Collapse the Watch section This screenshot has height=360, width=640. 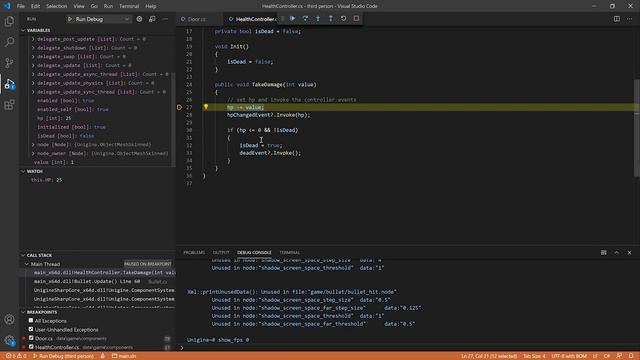tap(23, 171)
